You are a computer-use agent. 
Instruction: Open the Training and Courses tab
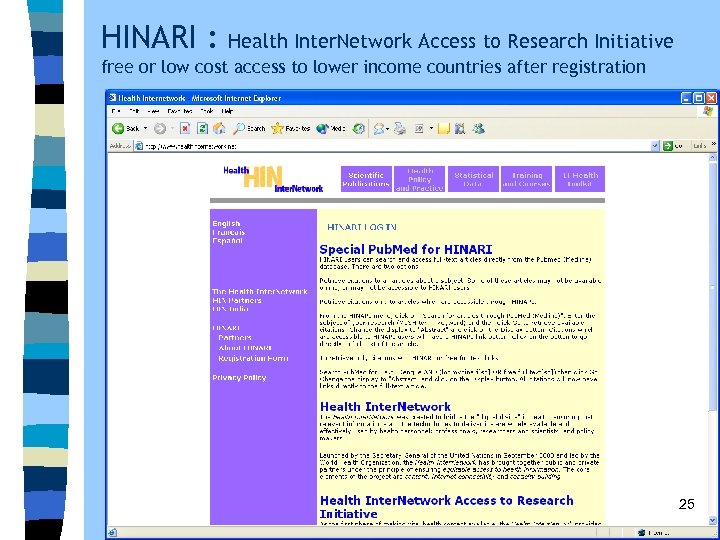[x=527, y=179]
